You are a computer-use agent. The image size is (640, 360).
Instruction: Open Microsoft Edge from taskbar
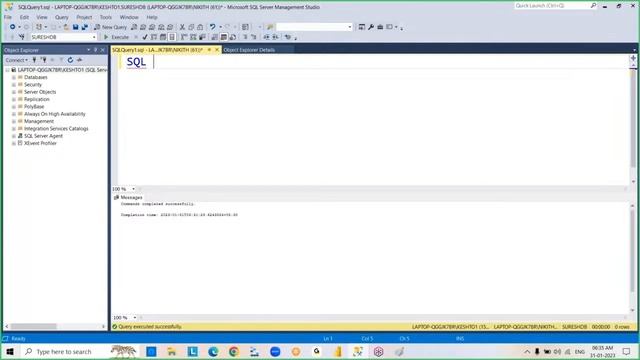tap(213, 351)
